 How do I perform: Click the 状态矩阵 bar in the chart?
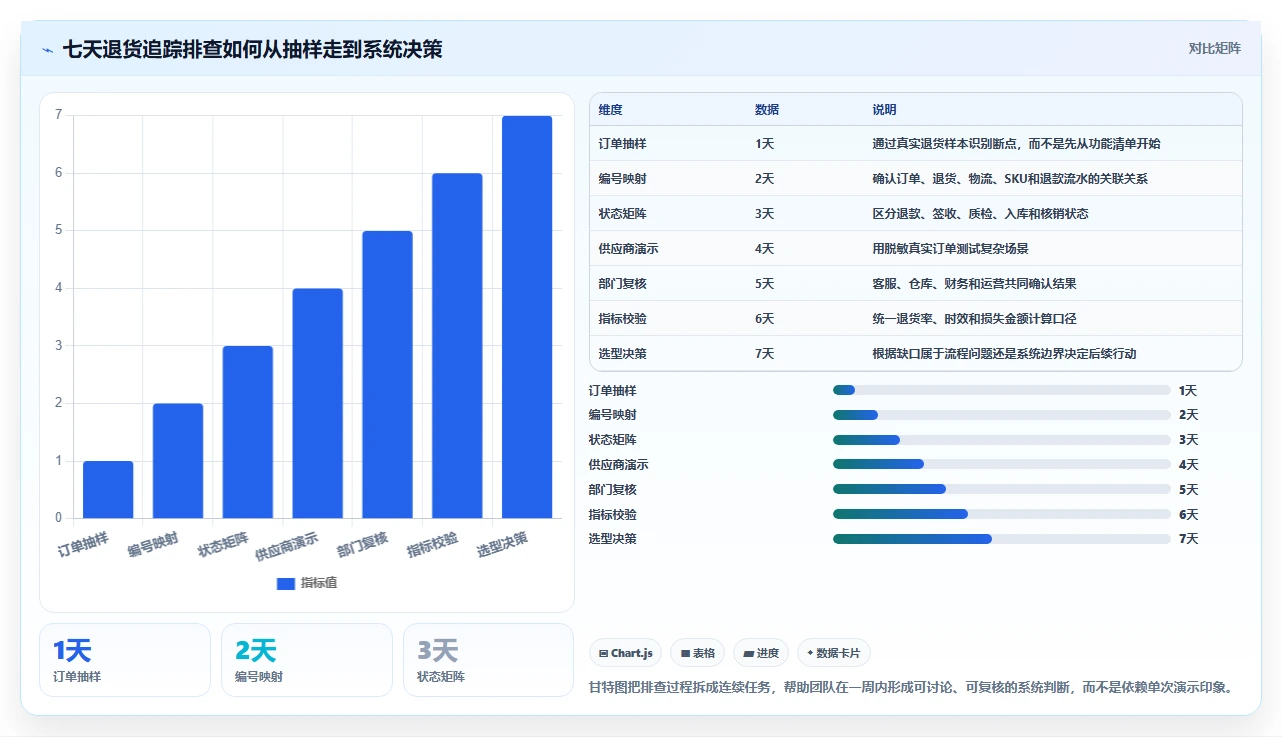248,432
